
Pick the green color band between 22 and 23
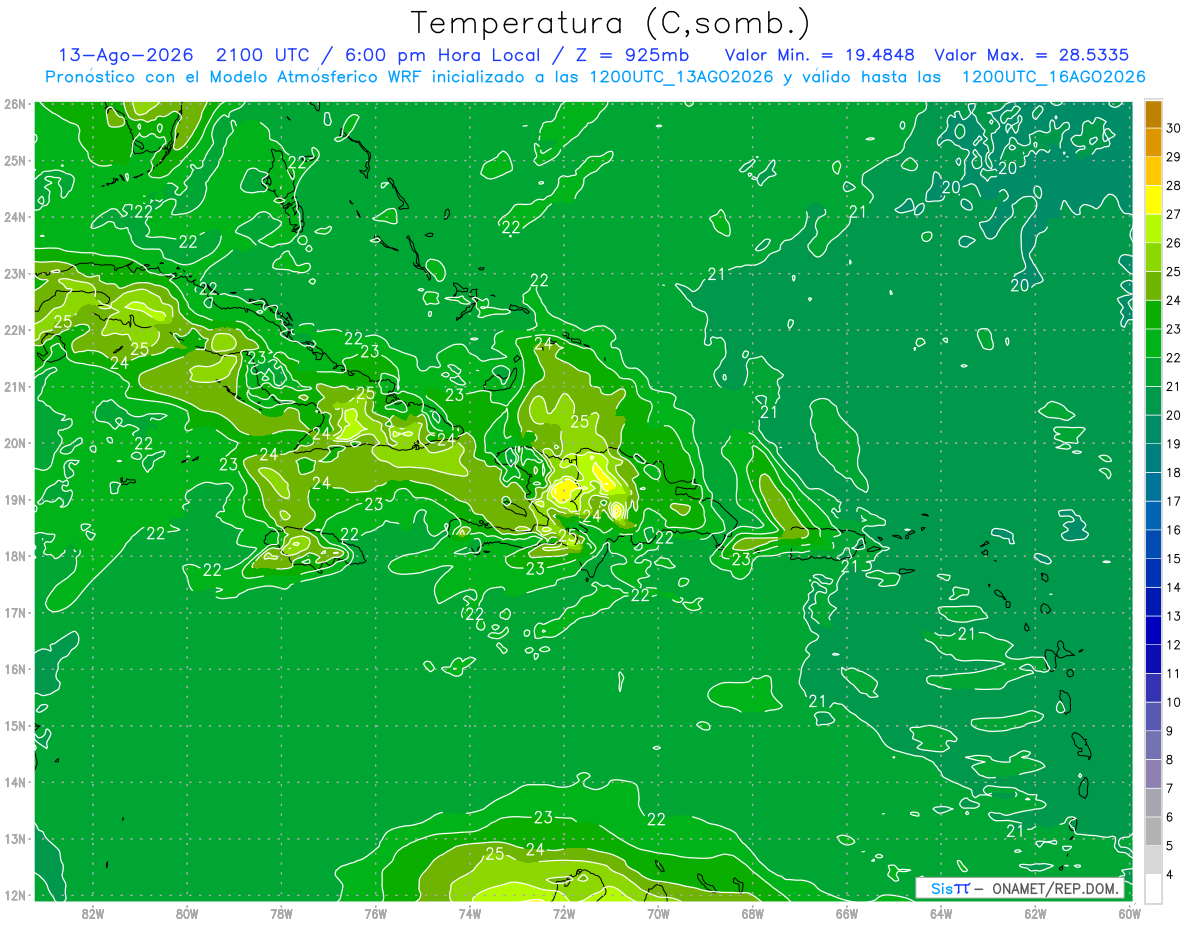[1153, 343]
